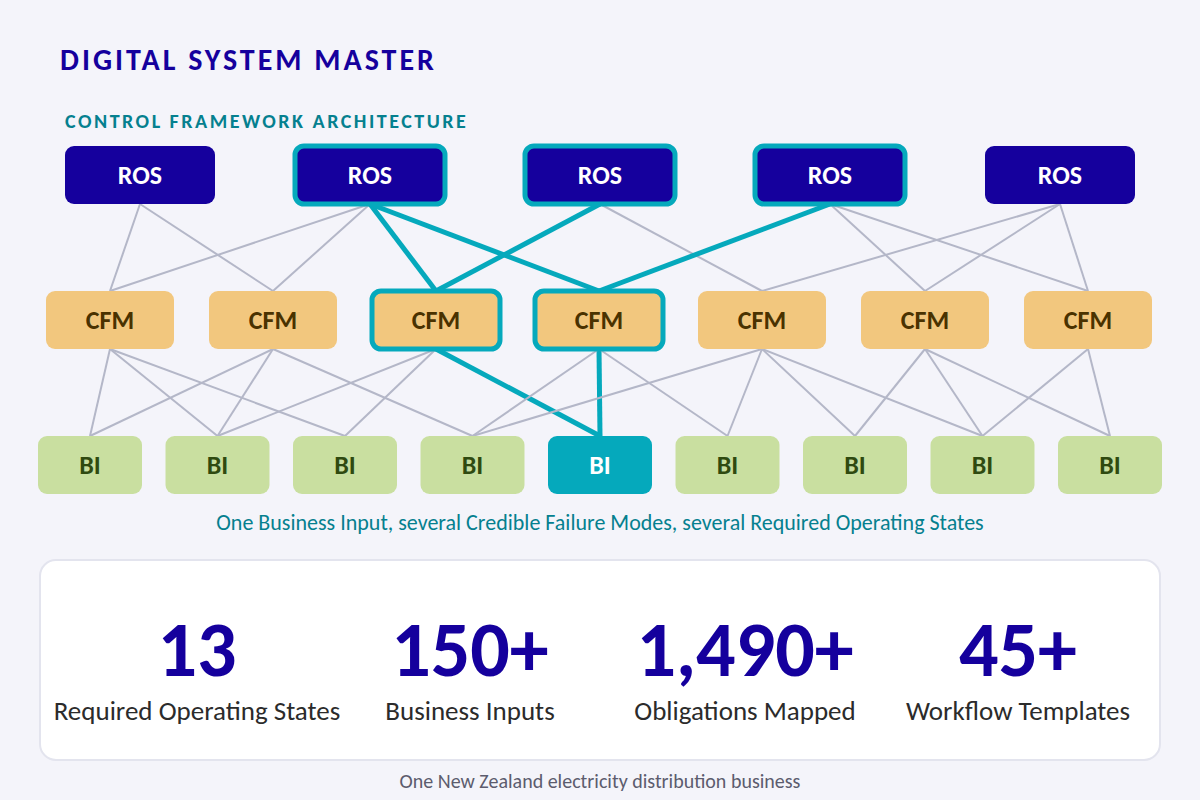1200x800 pixels.
Task: Click the fourth CFM node, teal outlined
Action: 599,320
